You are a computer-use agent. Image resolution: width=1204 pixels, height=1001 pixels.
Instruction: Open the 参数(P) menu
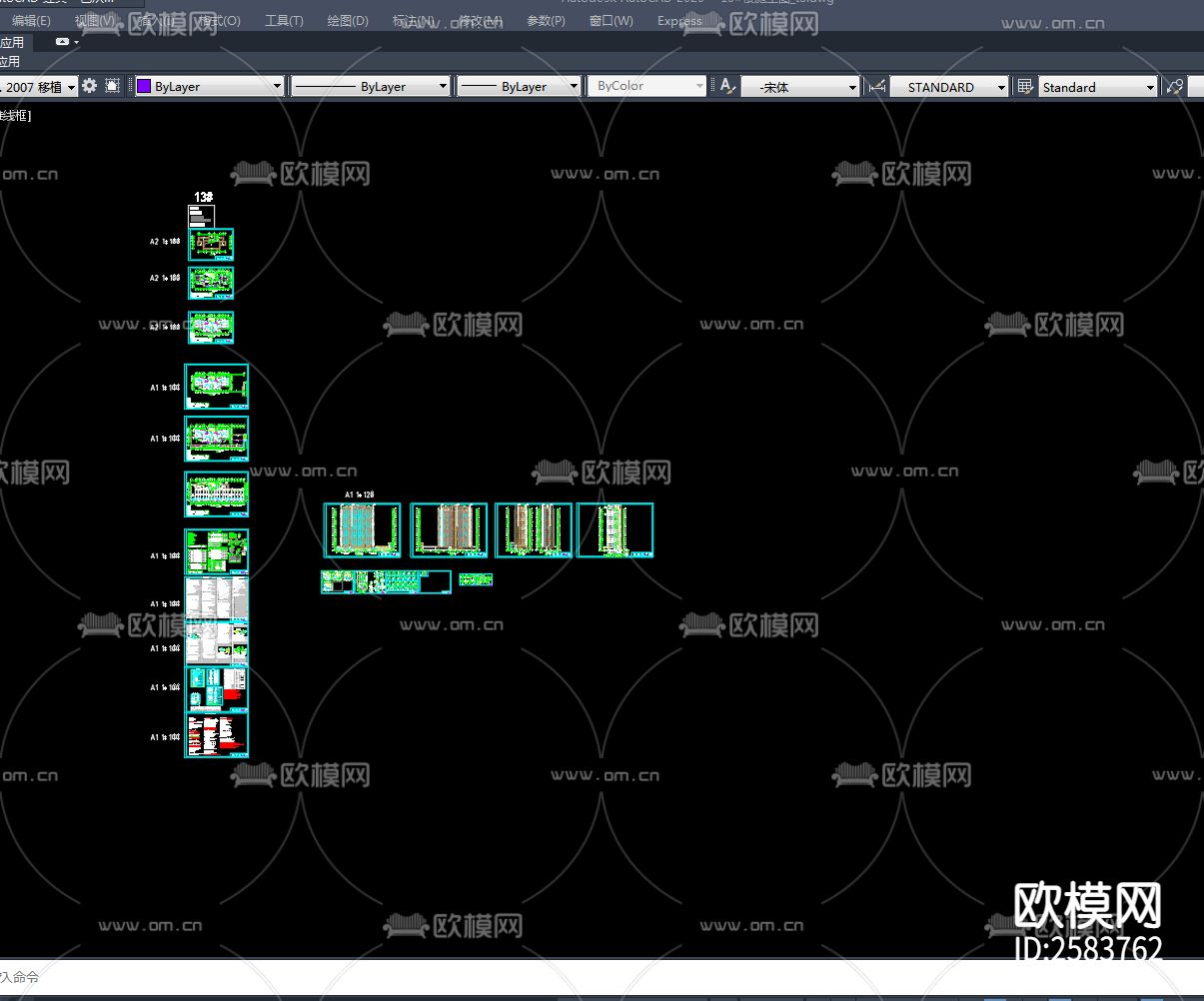(546, 21)
